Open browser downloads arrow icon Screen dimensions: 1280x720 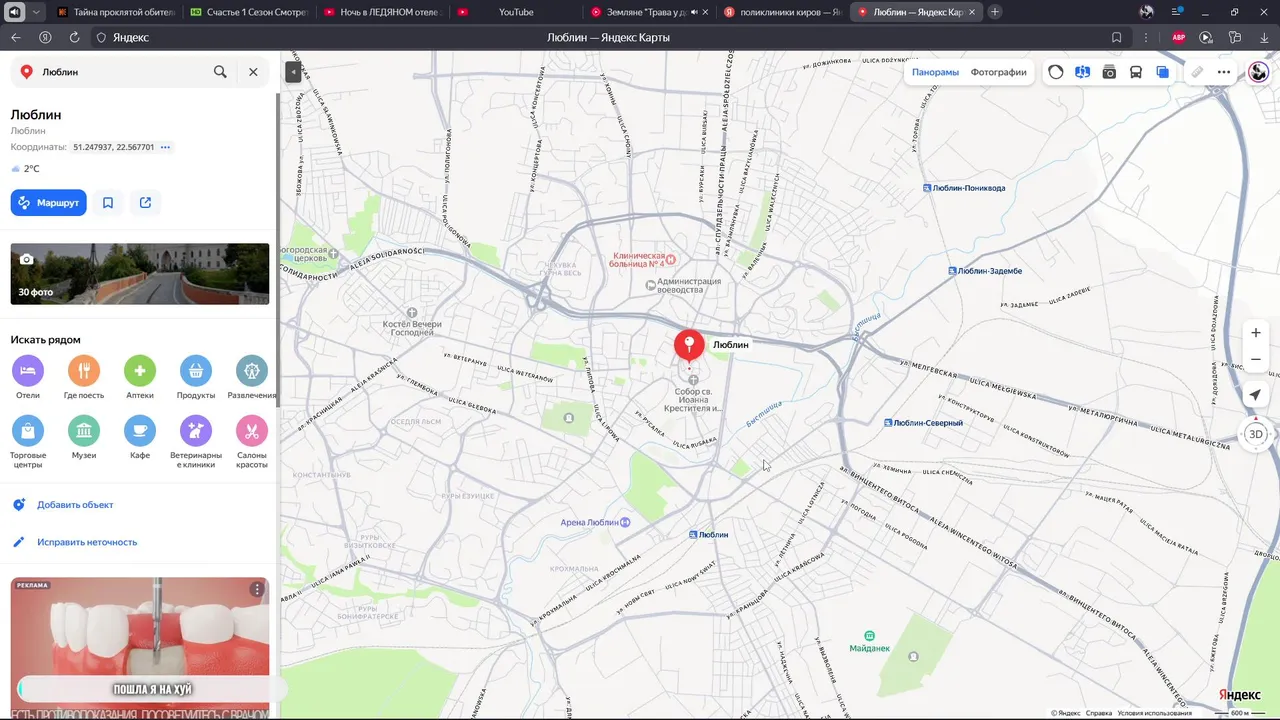point(1264,37)
